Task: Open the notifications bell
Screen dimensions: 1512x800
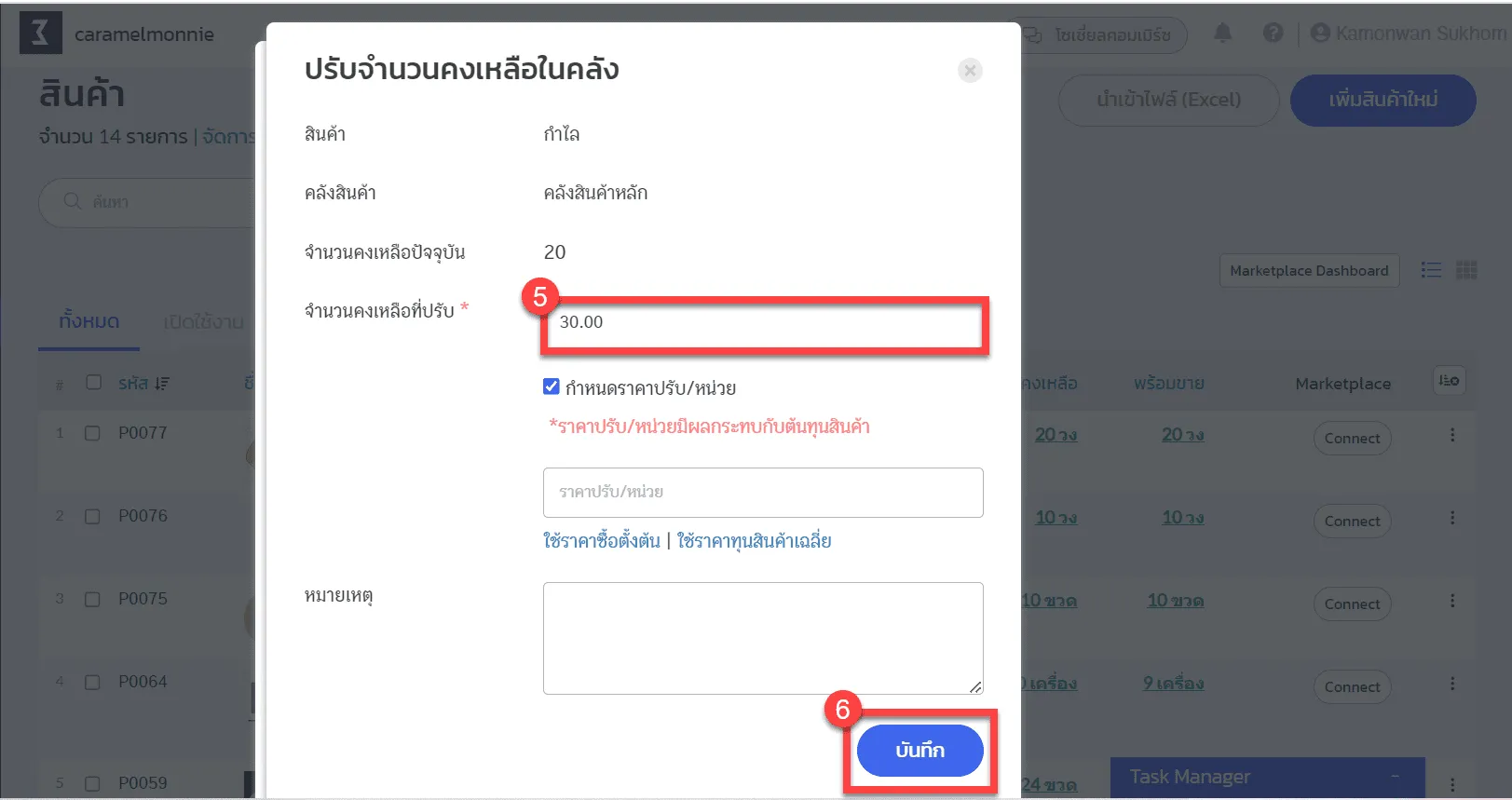Action: 1222,34
